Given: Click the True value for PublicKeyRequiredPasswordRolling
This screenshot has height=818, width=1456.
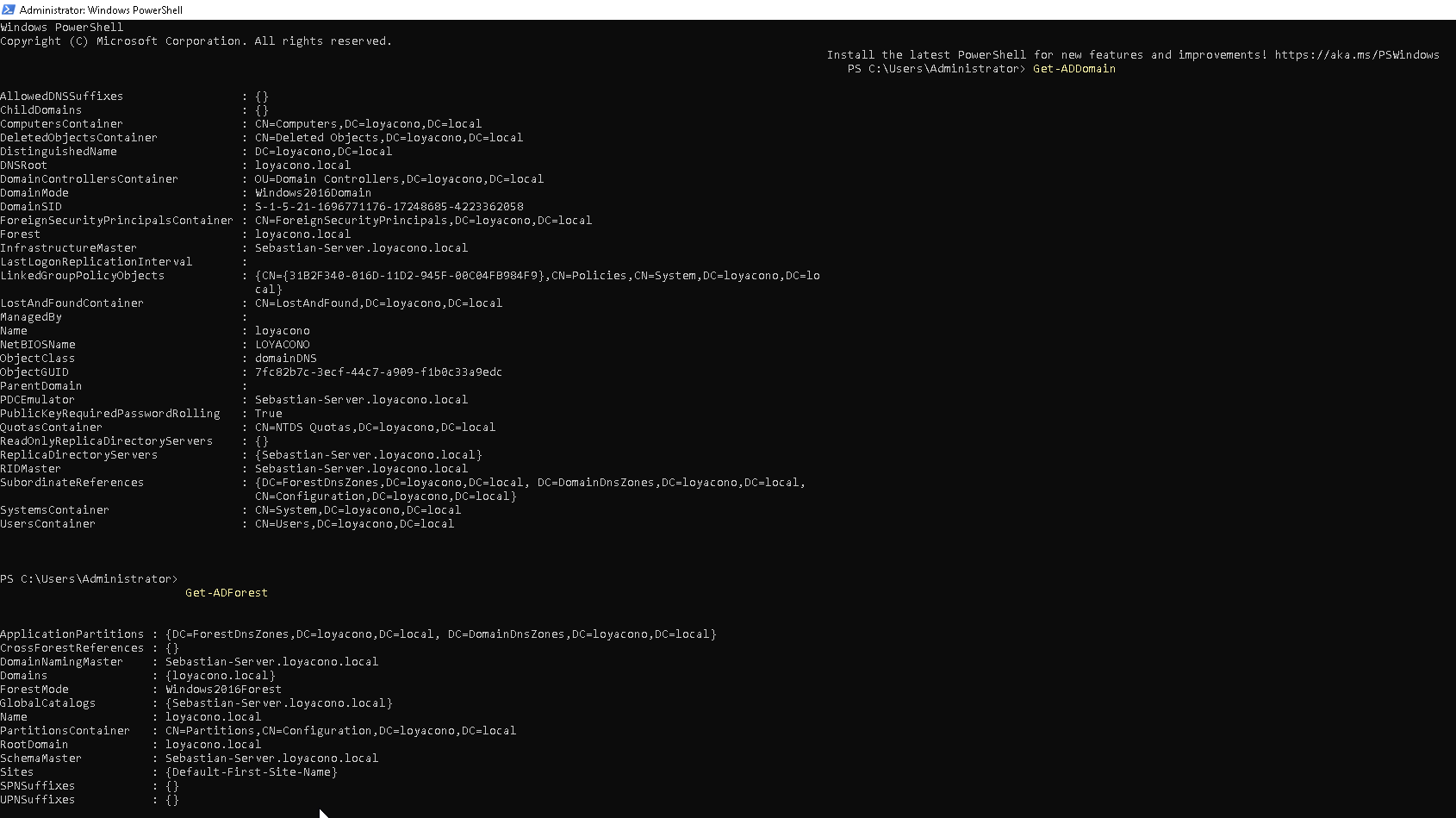Looking at the screenshot, I should pyautogui.click(x=268, y=414).
